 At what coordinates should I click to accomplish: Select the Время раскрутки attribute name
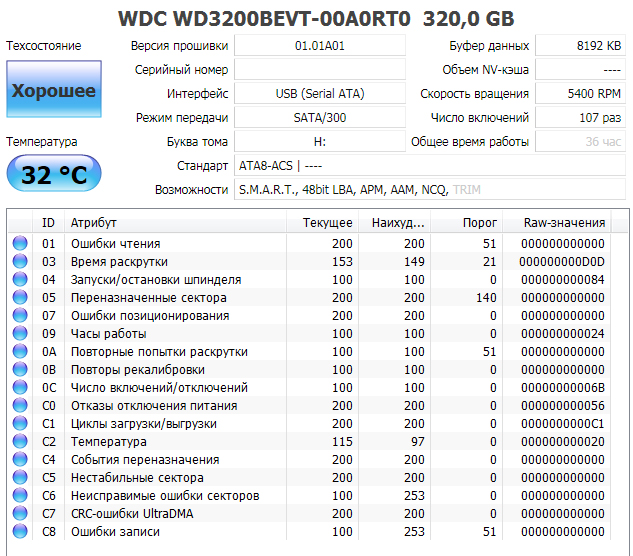(x=119, y=262)
